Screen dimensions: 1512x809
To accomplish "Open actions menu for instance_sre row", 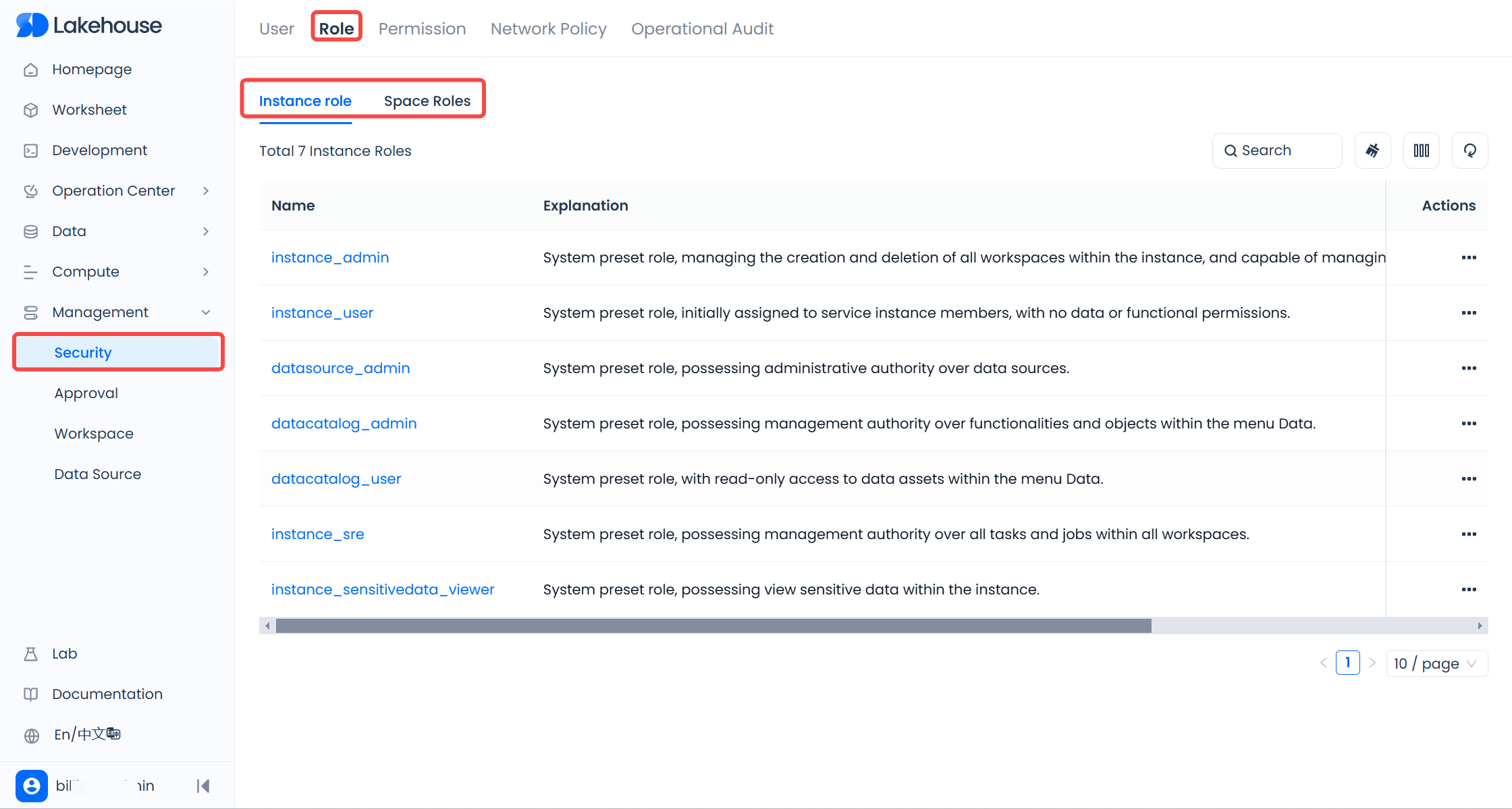I will pyautogui.click(x=1469, y=534).
